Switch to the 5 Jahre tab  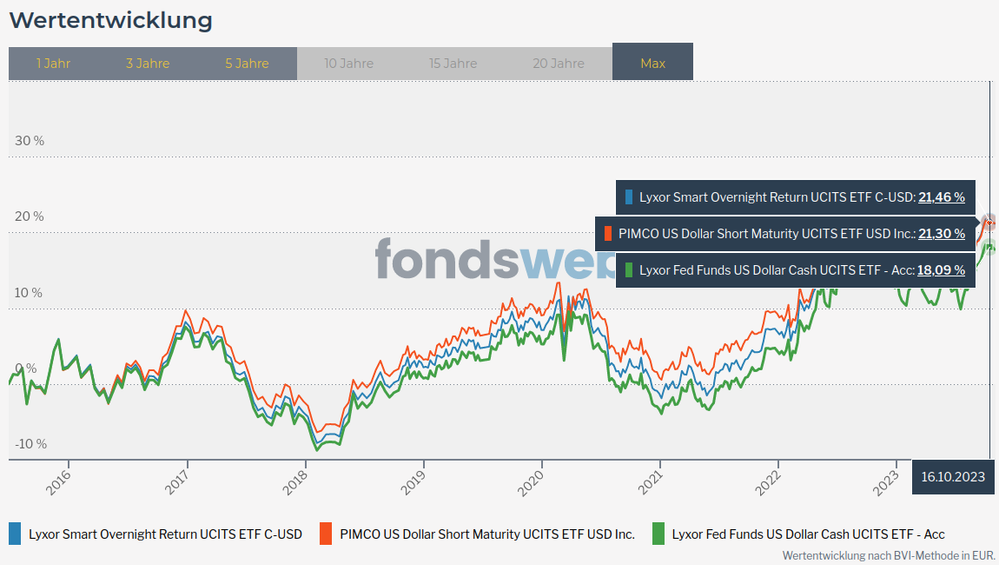tap(247, 63)
